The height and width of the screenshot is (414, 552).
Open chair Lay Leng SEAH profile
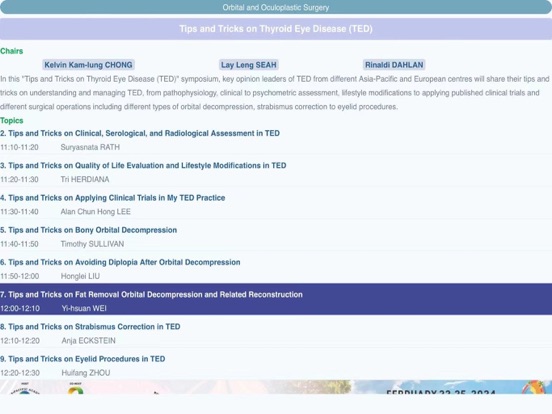point(249,65)
